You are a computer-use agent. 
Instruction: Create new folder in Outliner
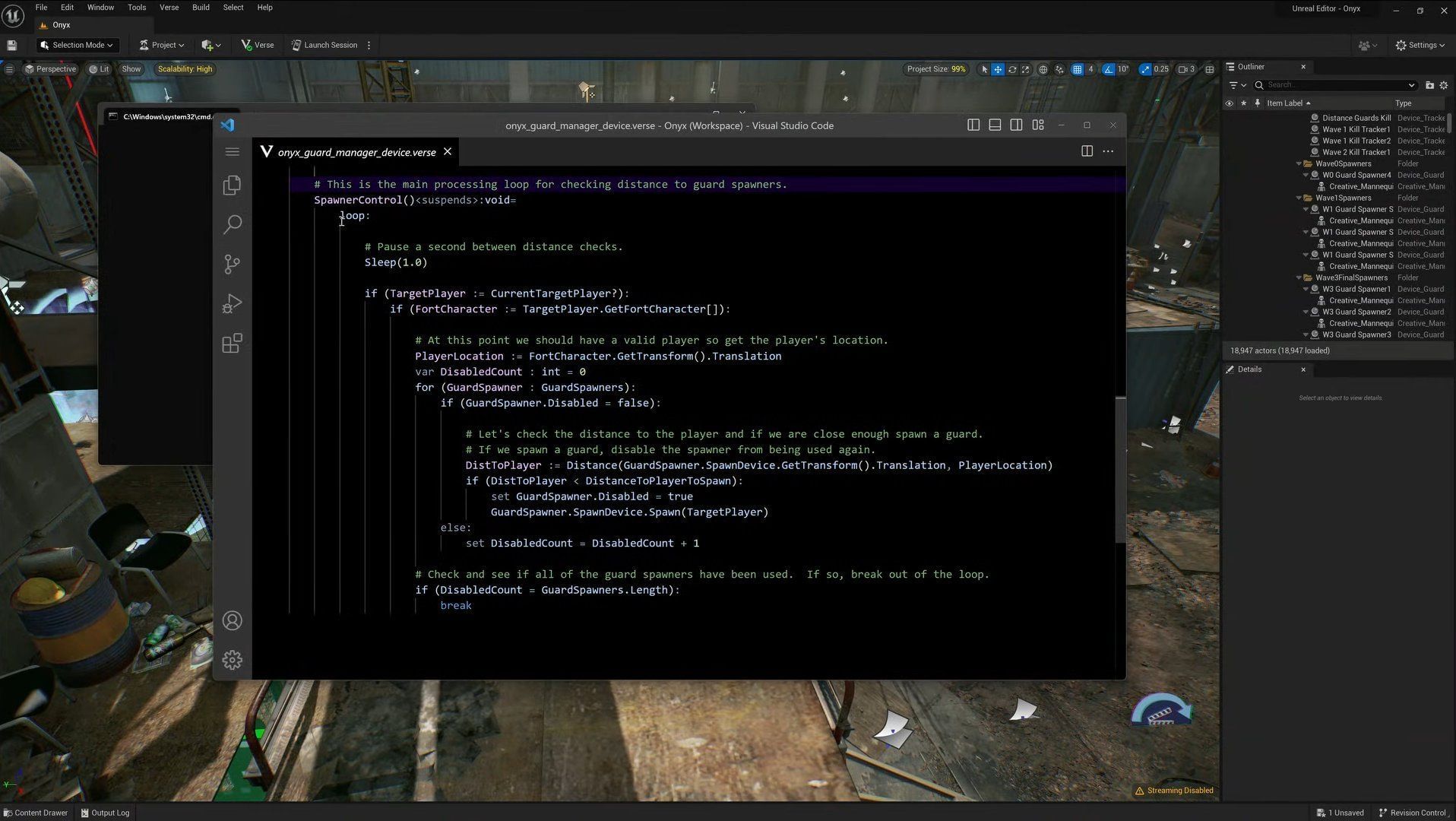point(1429,85)
